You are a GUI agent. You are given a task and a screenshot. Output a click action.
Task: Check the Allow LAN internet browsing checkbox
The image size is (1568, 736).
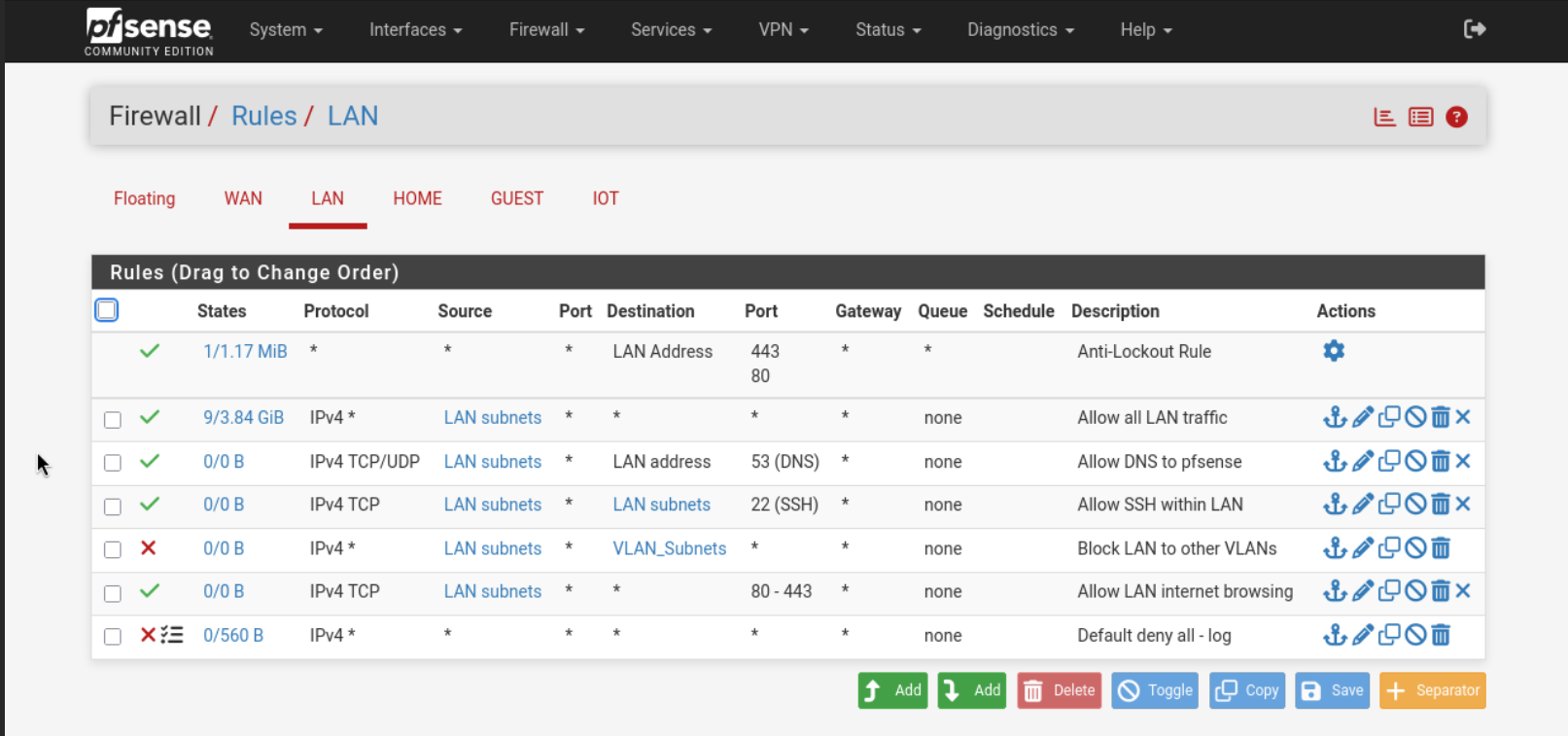tap(113, 593)
